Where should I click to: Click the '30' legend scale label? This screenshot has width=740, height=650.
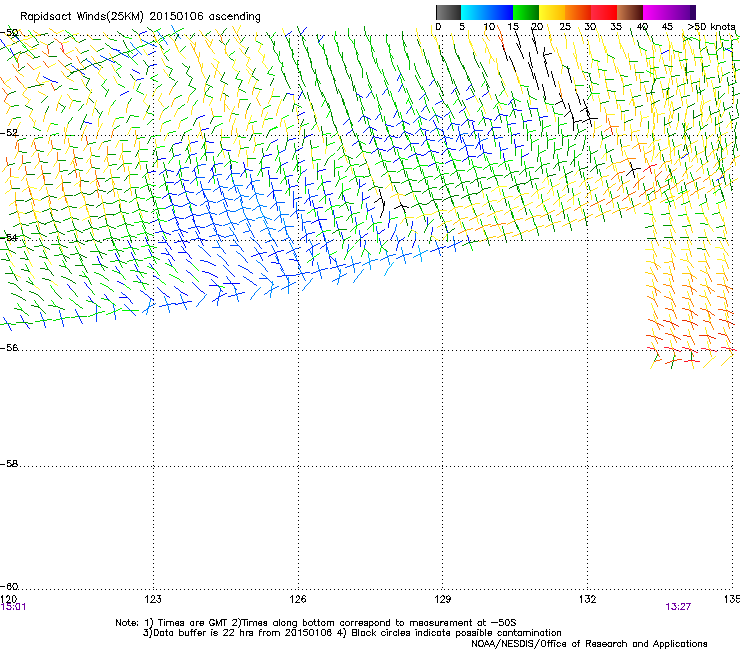click(590, 27)
